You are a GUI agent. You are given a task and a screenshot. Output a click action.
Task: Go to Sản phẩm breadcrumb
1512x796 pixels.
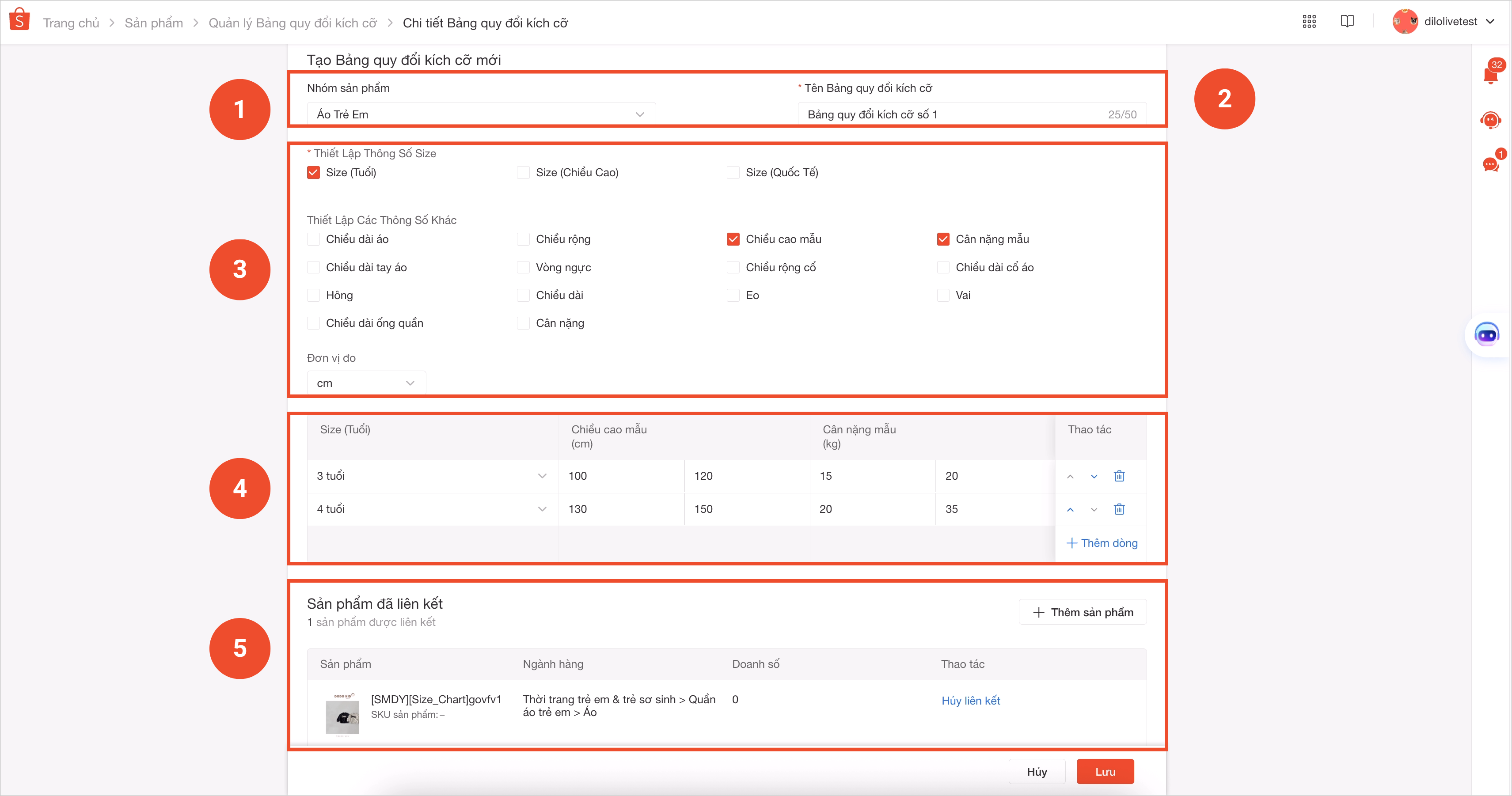154,23
